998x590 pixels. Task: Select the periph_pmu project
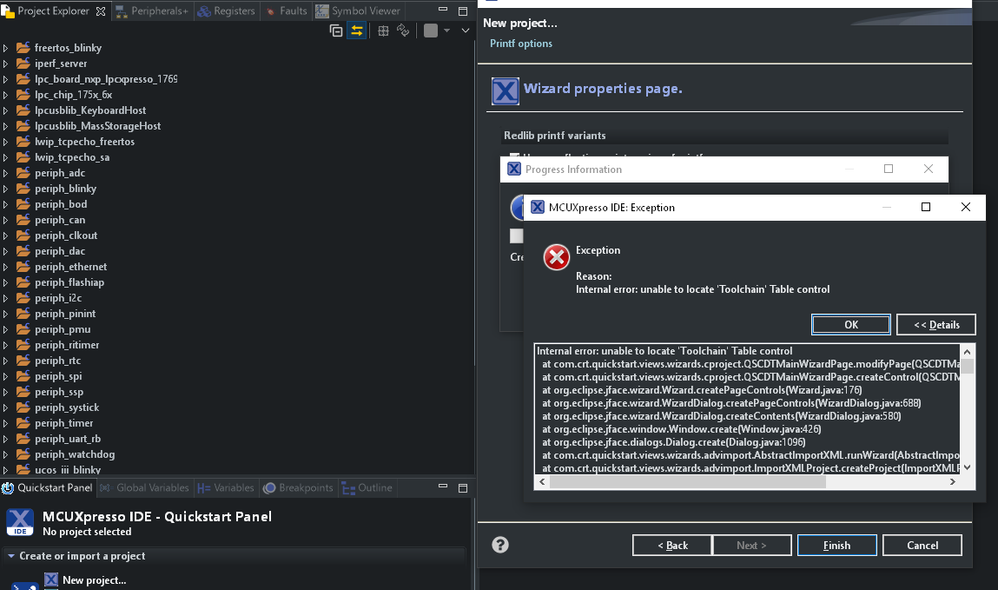[x=62, y=329]
